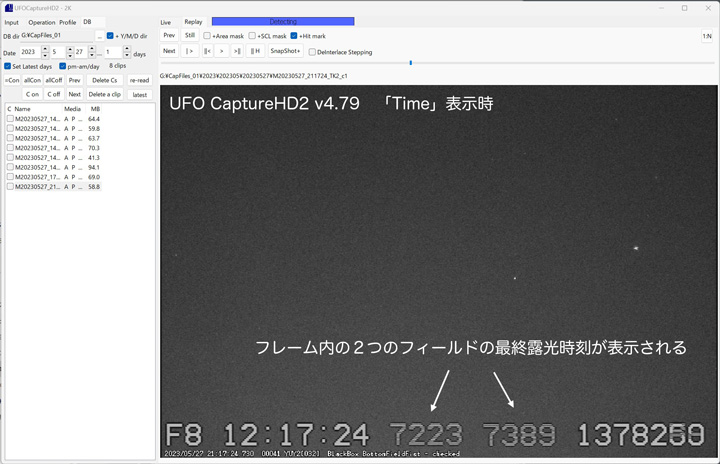
Task: Select the clip row with size 94.1
Action: (53, 167)
